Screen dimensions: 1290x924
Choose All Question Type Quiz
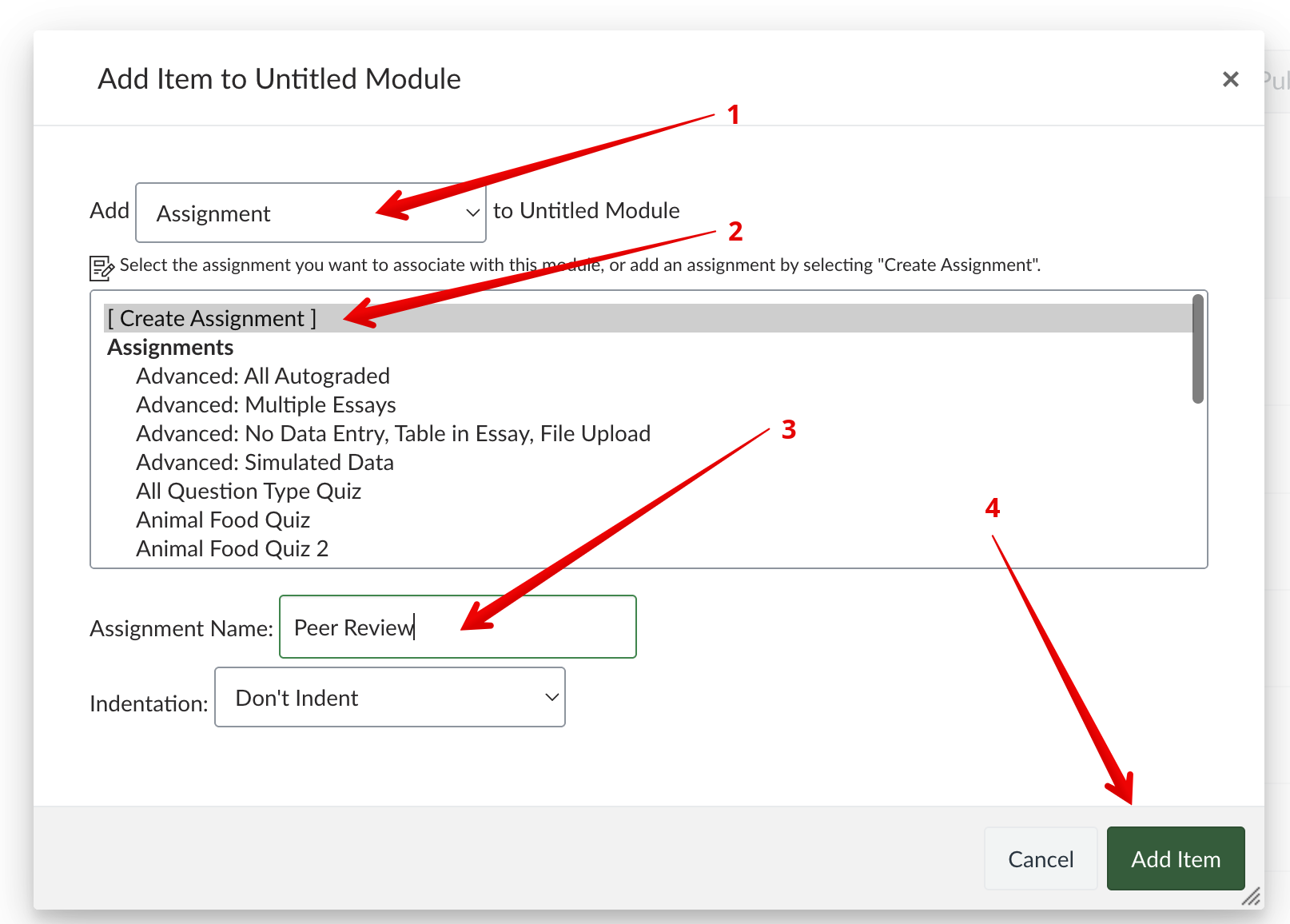tap(249, 491)
